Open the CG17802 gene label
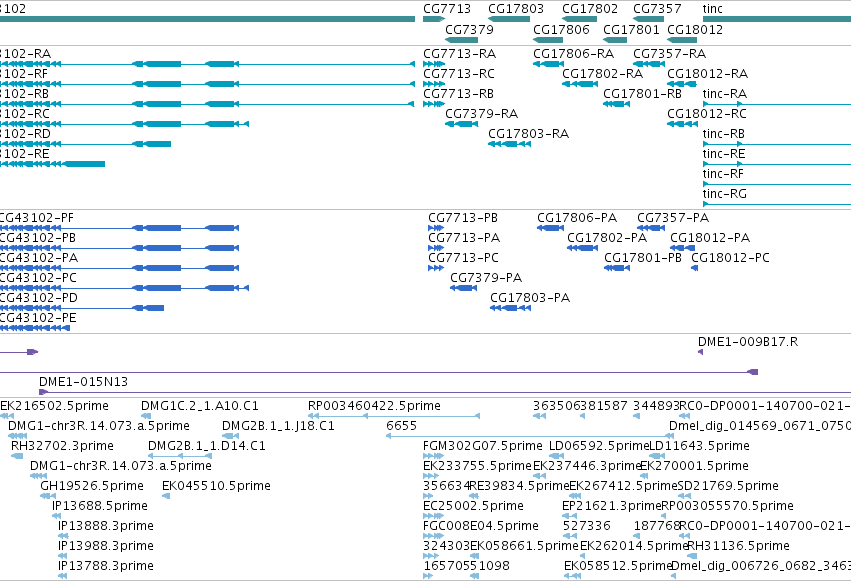Image resolution: width=851 pixels, height=581 pixels. (x=589, y=9)
